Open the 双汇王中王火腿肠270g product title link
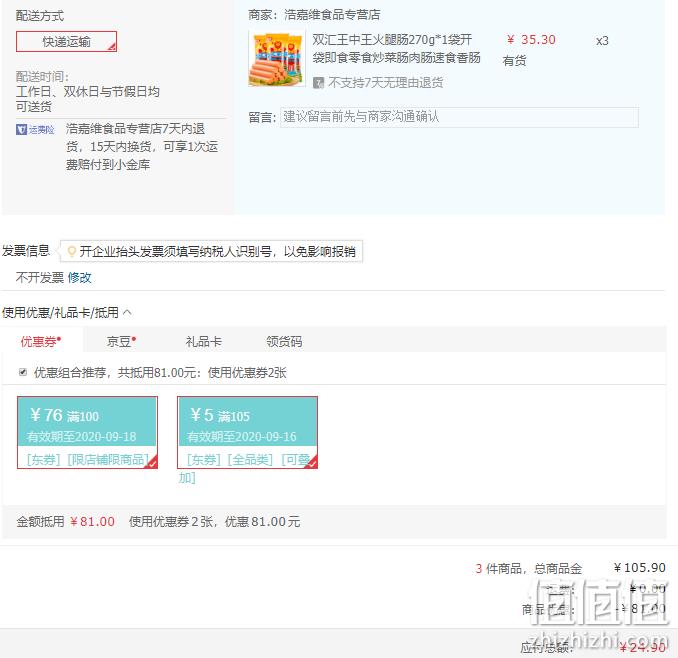 pos(396,48)
